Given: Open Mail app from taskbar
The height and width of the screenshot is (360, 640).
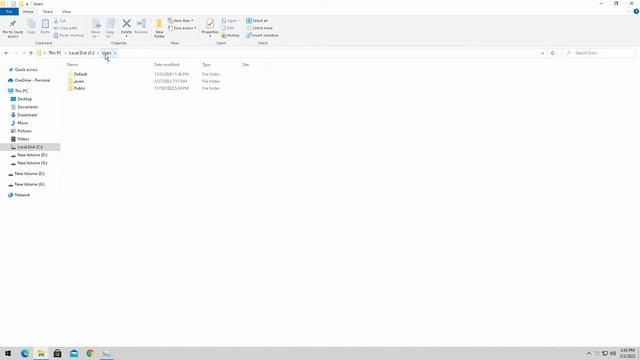Looking at the screenshot, I should [74, 353].
